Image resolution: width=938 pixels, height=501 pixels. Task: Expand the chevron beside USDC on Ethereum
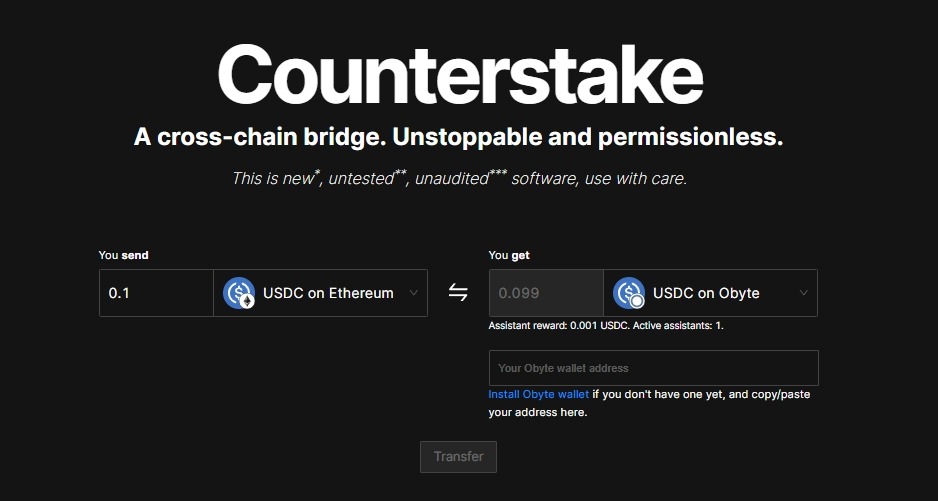[x=414, y=293]
